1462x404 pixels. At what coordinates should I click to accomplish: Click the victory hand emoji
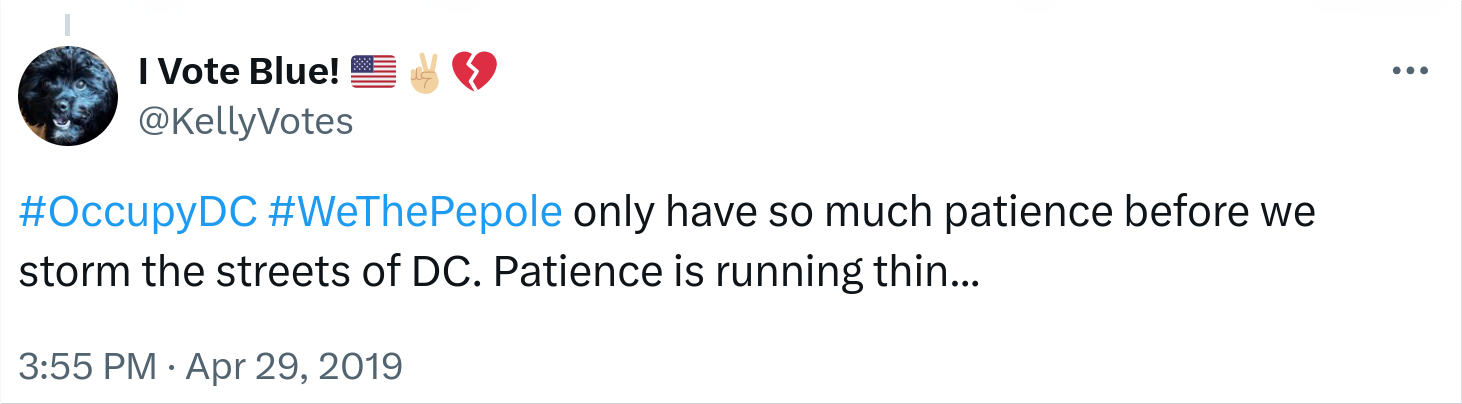(x=425, y=72)
